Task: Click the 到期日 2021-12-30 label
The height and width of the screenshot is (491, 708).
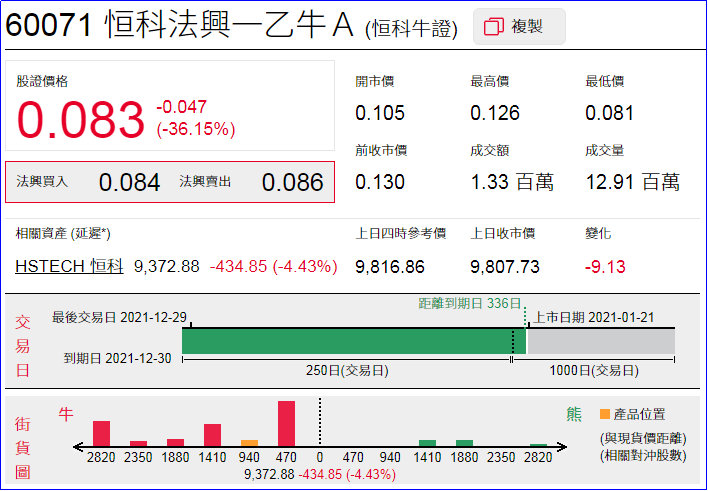Action: (117, 359)
